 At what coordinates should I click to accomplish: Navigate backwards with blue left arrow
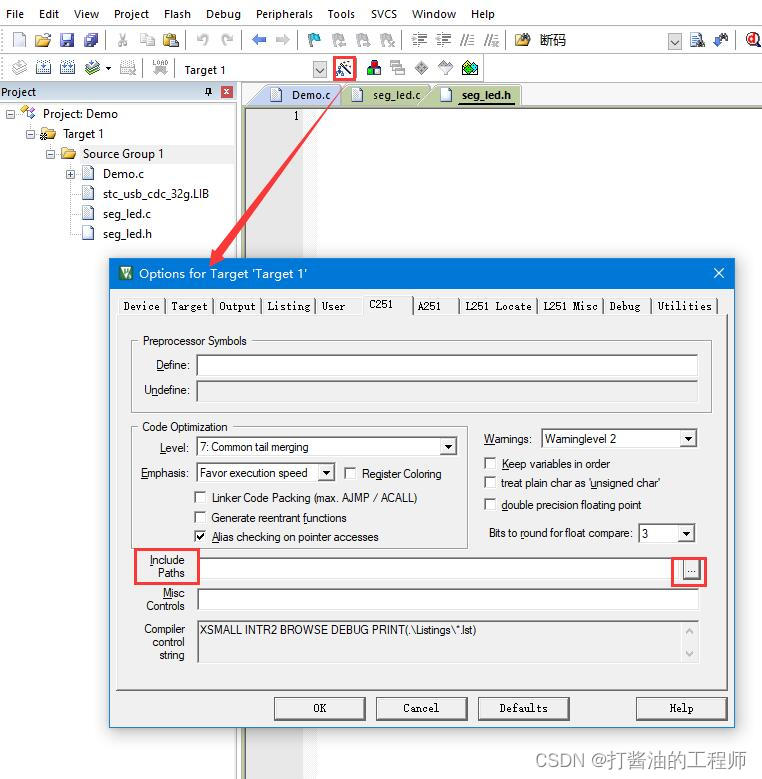[259, 40]
